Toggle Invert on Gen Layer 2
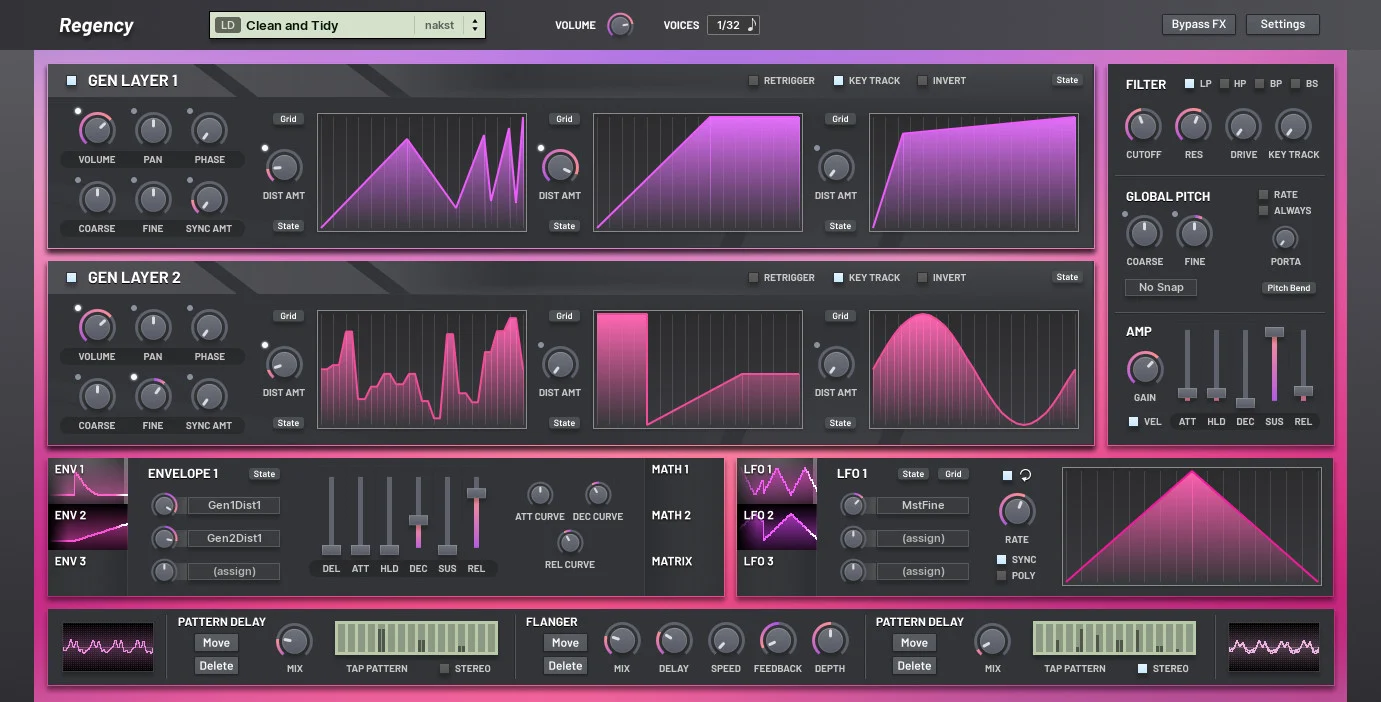Screen dimensions: 1381x702 pyautogui.click(x=923, y=278)
